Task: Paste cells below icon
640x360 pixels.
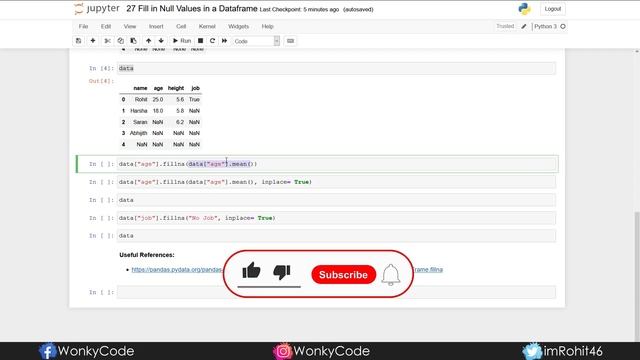Action: pos(133,41)
